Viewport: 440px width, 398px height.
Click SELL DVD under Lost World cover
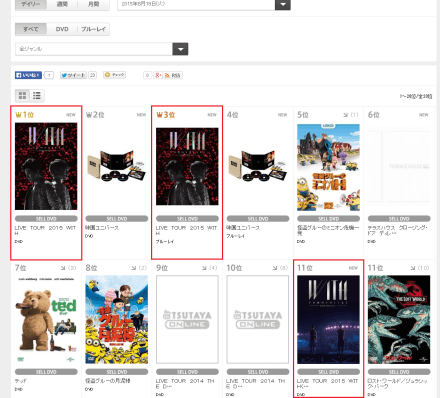click(x=399, y=372)
